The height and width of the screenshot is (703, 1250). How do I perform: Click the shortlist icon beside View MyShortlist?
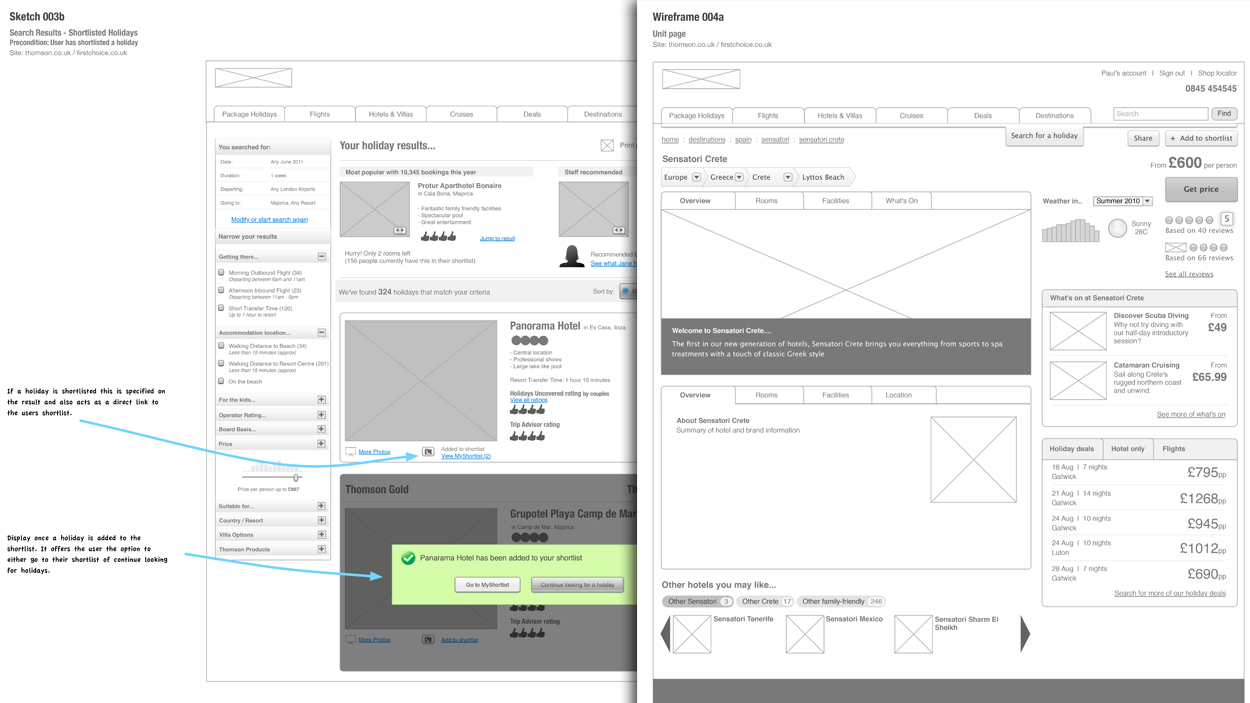pyautogui.click(x=428, y=452)
